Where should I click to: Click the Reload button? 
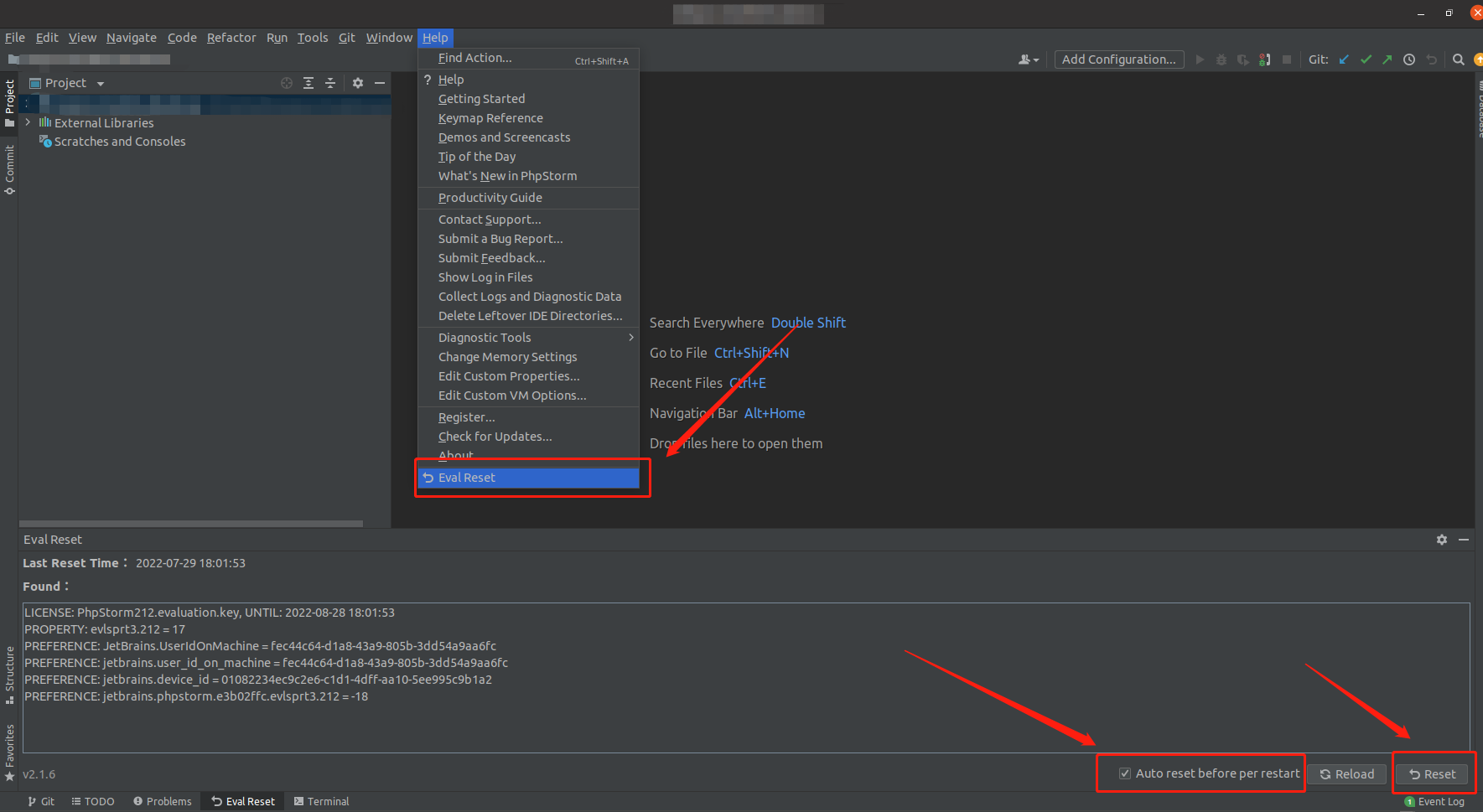coord(1347,774)
